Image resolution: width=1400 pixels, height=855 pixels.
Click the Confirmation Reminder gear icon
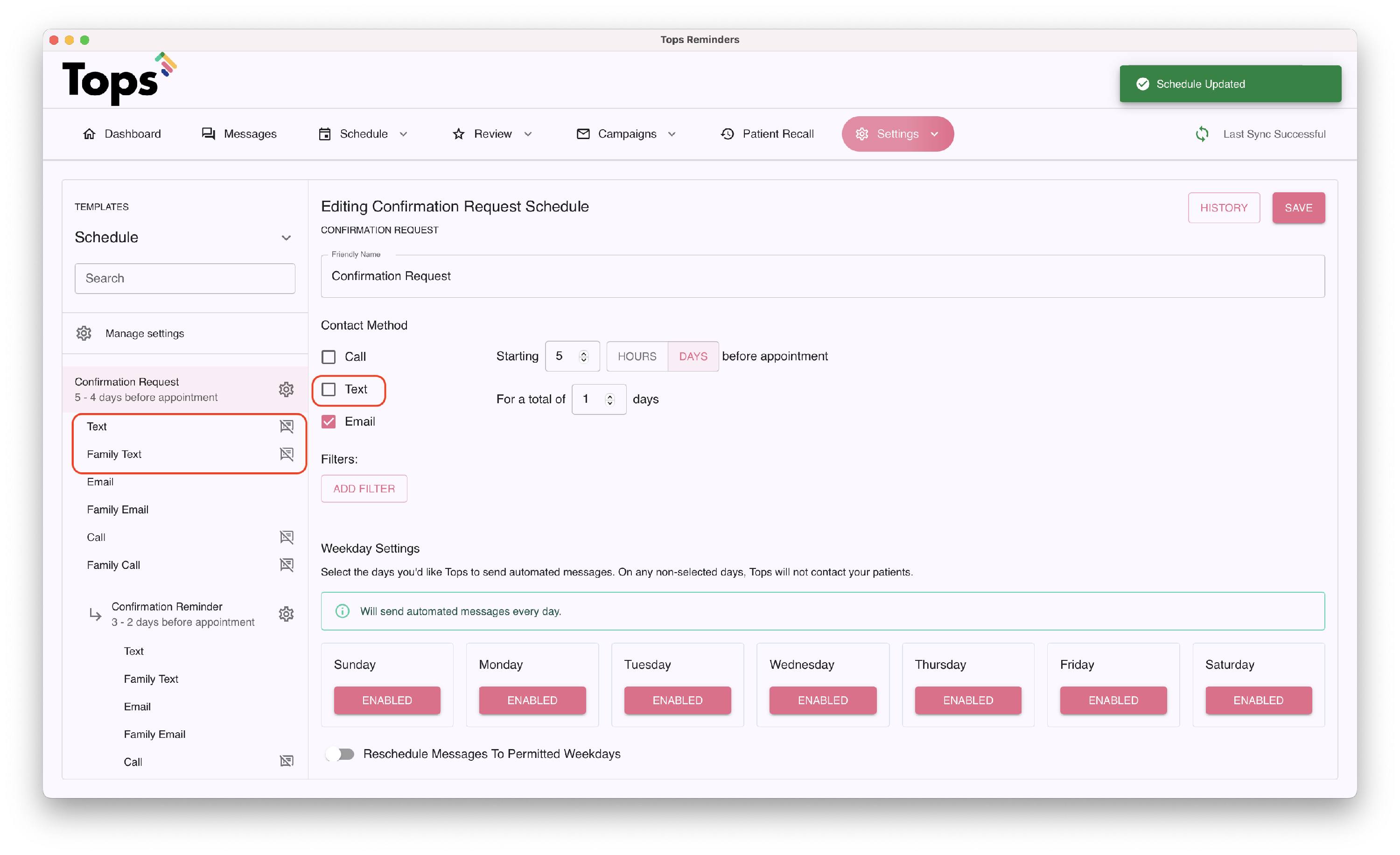click(x=286, y=614)
